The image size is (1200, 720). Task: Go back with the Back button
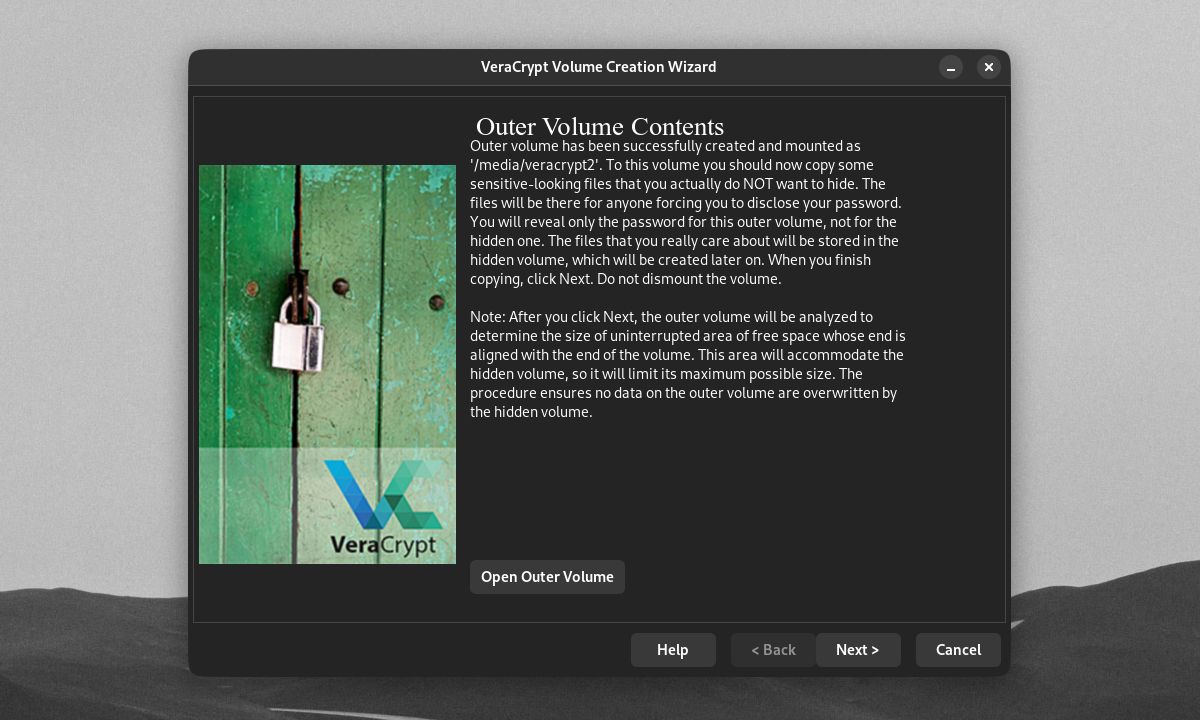coord(773,650)
